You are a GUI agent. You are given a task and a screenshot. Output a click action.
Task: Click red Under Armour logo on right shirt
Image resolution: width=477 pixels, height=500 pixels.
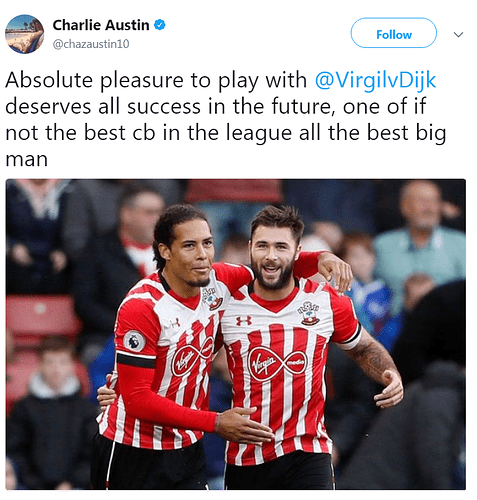coord(244,321)
